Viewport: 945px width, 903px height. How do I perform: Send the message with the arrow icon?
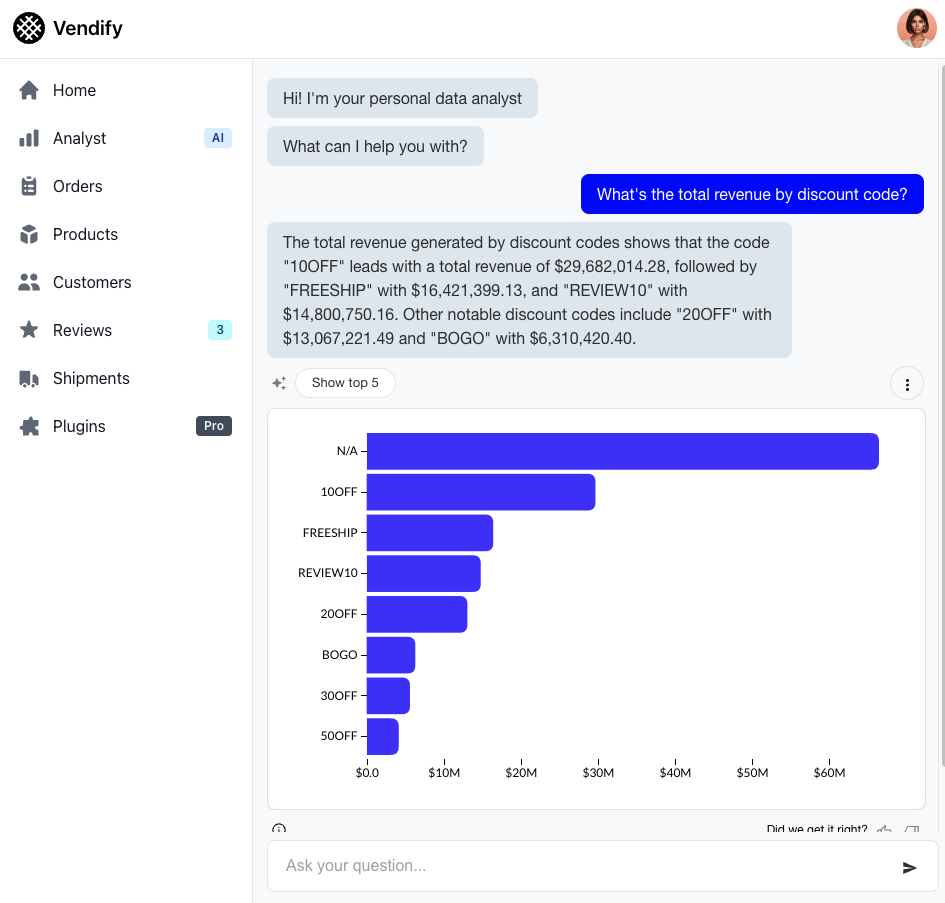click(x=909, y=867)
